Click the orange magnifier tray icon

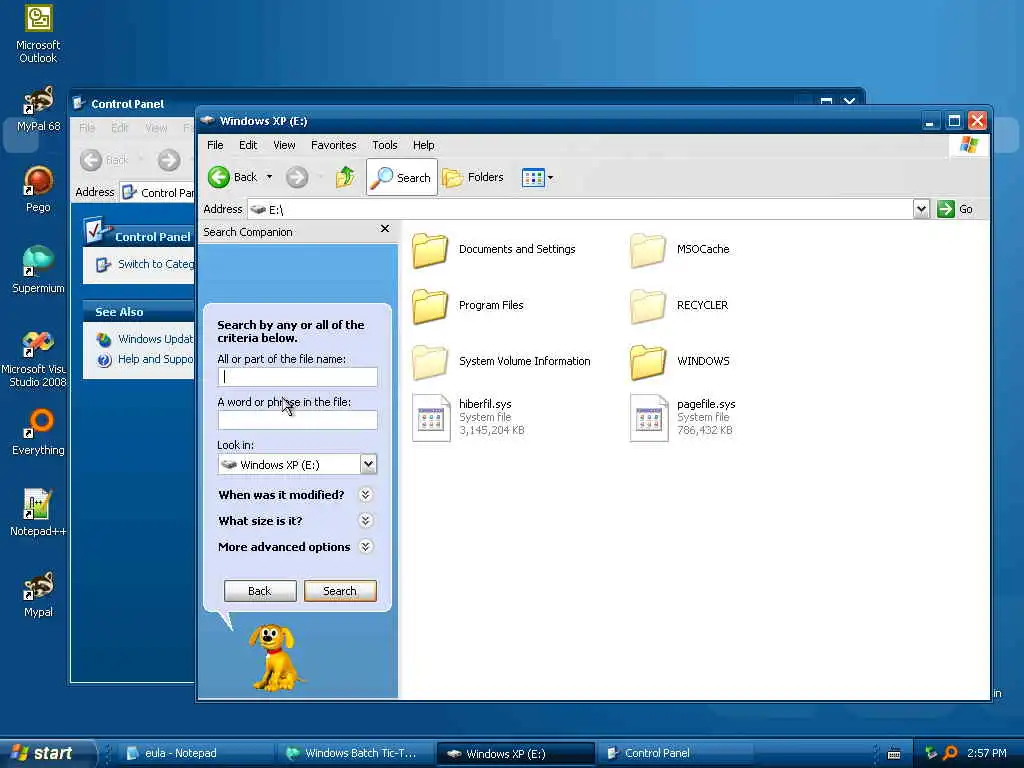951,753
